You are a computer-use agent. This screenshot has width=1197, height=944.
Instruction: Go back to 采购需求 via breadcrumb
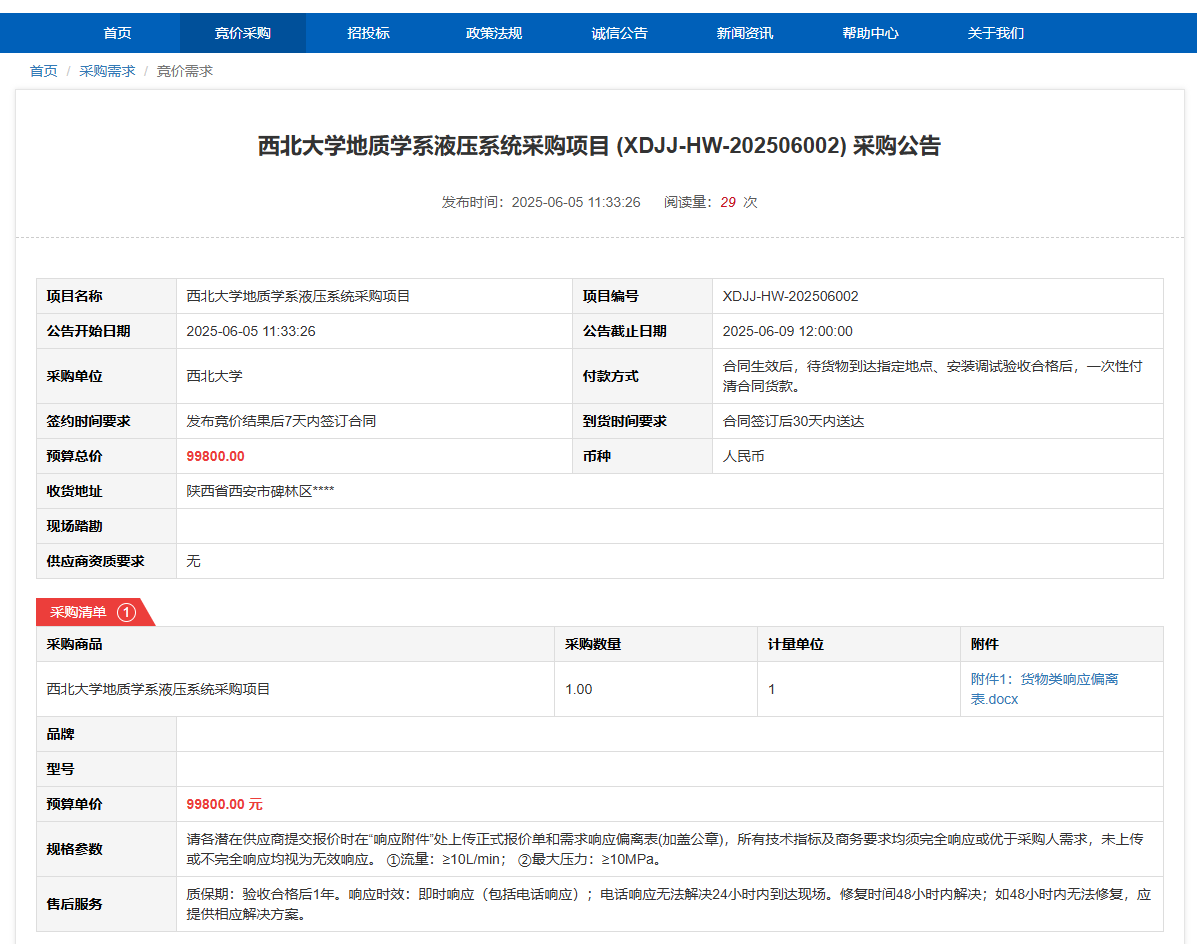pos(107,71)
